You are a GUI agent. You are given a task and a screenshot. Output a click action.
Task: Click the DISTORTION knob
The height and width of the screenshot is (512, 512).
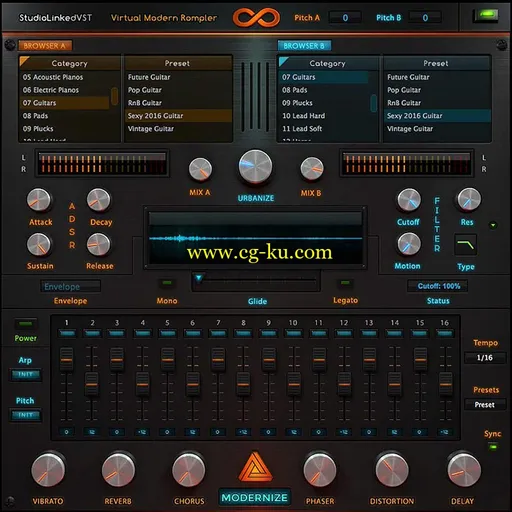(x=392, y=470)
